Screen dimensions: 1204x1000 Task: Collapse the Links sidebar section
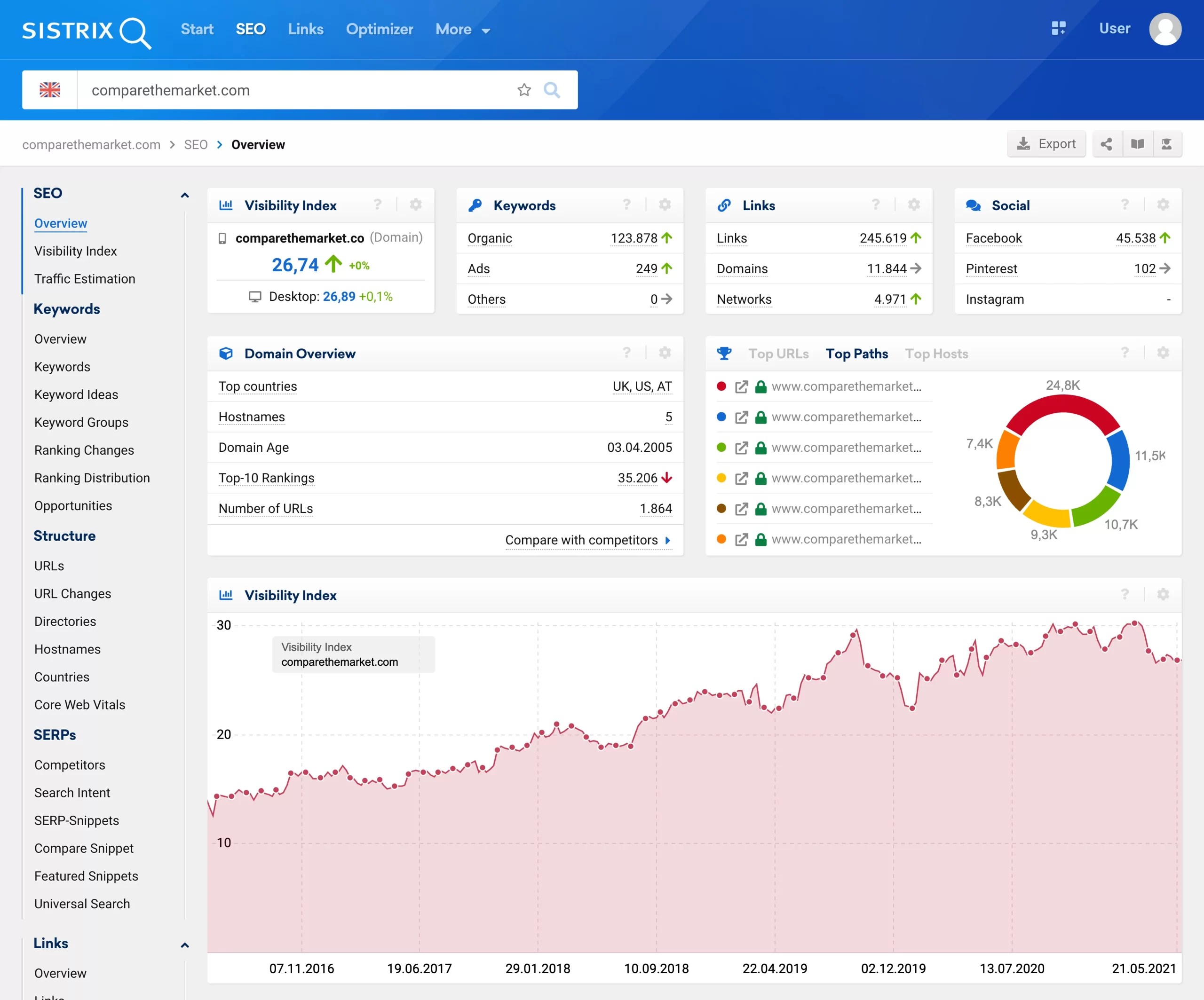coord(185,945)
